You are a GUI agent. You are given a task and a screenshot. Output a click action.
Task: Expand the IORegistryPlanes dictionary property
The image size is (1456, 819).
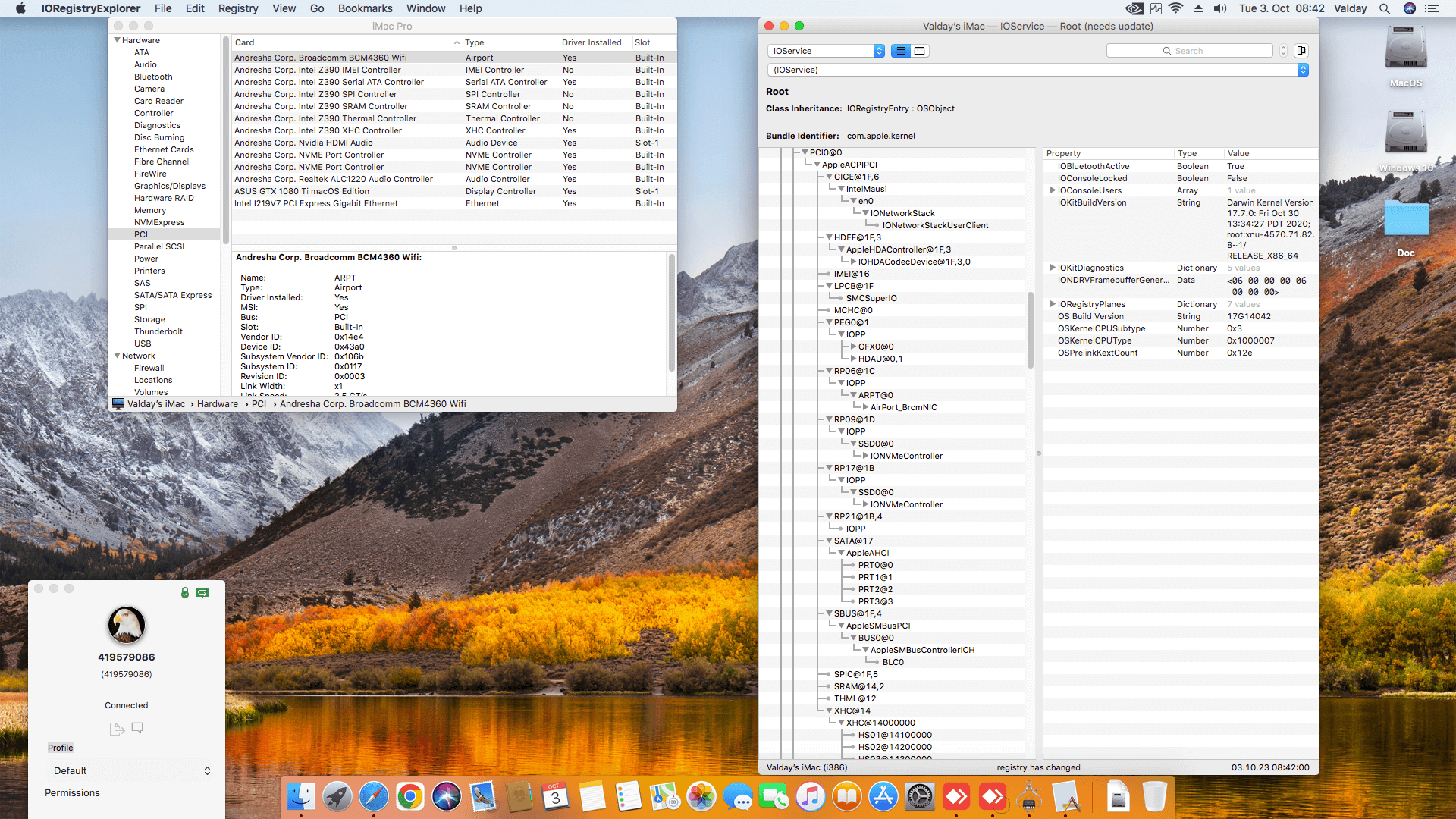pyautogui.click(x=1053, y=304)
